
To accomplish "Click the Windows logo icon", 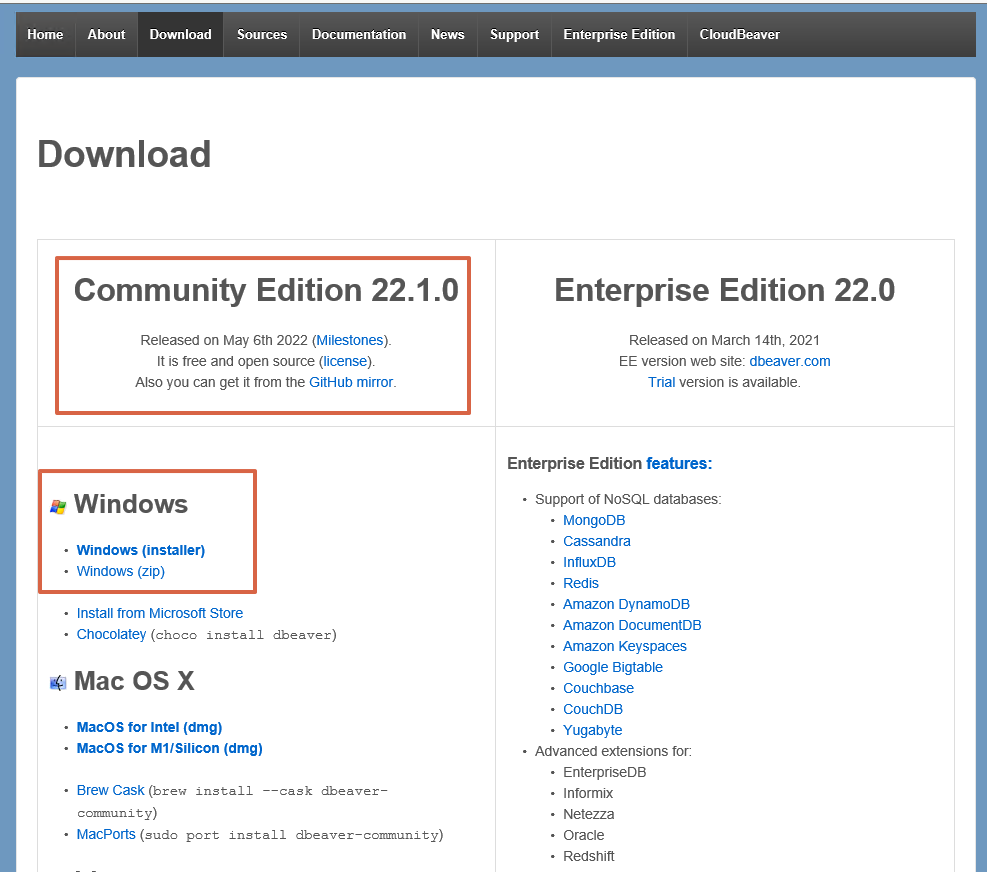I will pos(58,506).
